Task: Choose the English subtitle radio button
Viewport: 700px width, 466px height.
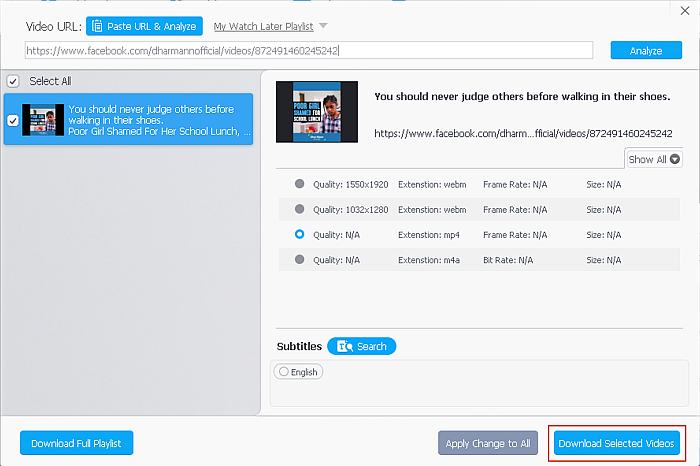Action: (284, 371)
